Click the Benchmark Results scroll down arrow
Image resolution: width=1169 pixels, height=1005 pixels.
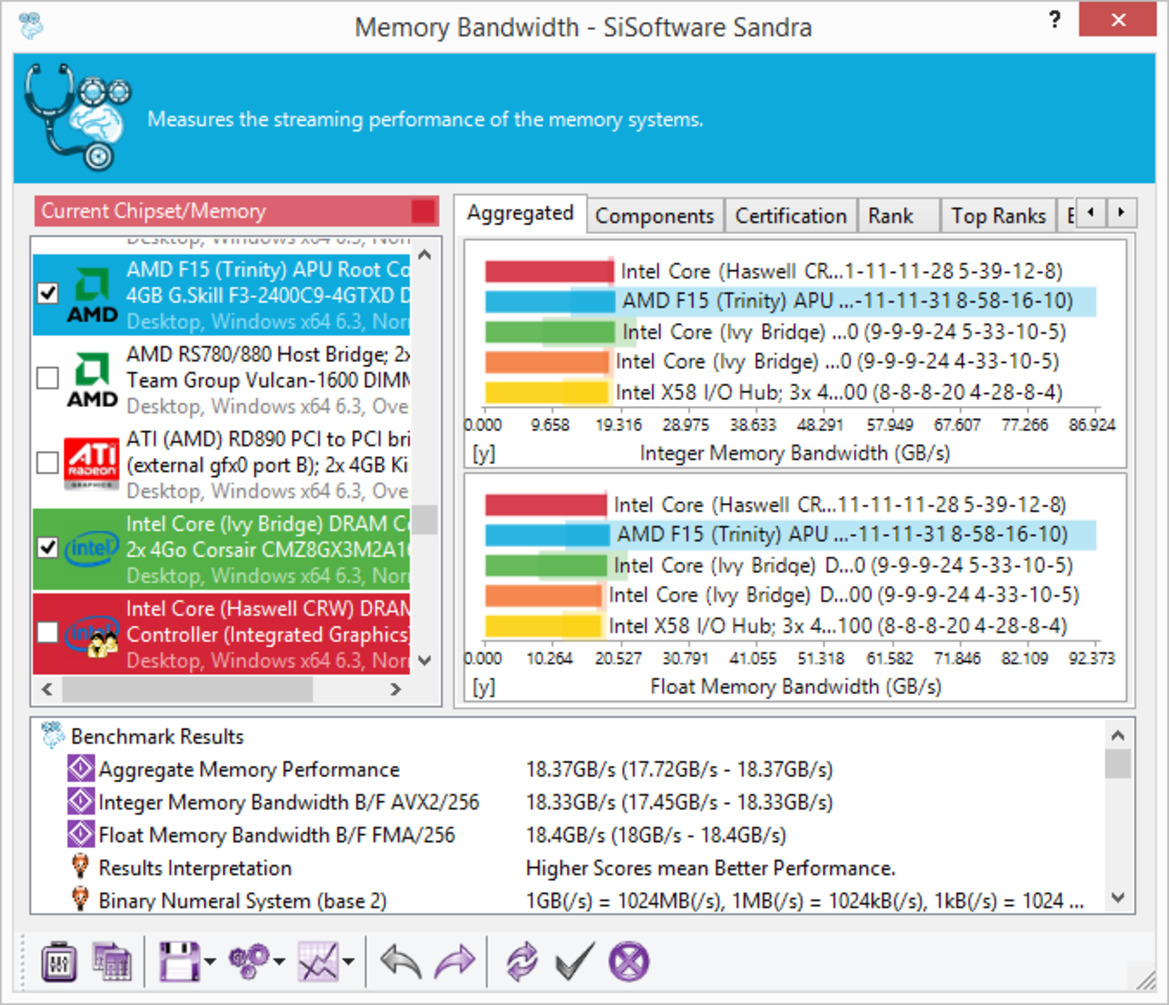point(1118,898)
